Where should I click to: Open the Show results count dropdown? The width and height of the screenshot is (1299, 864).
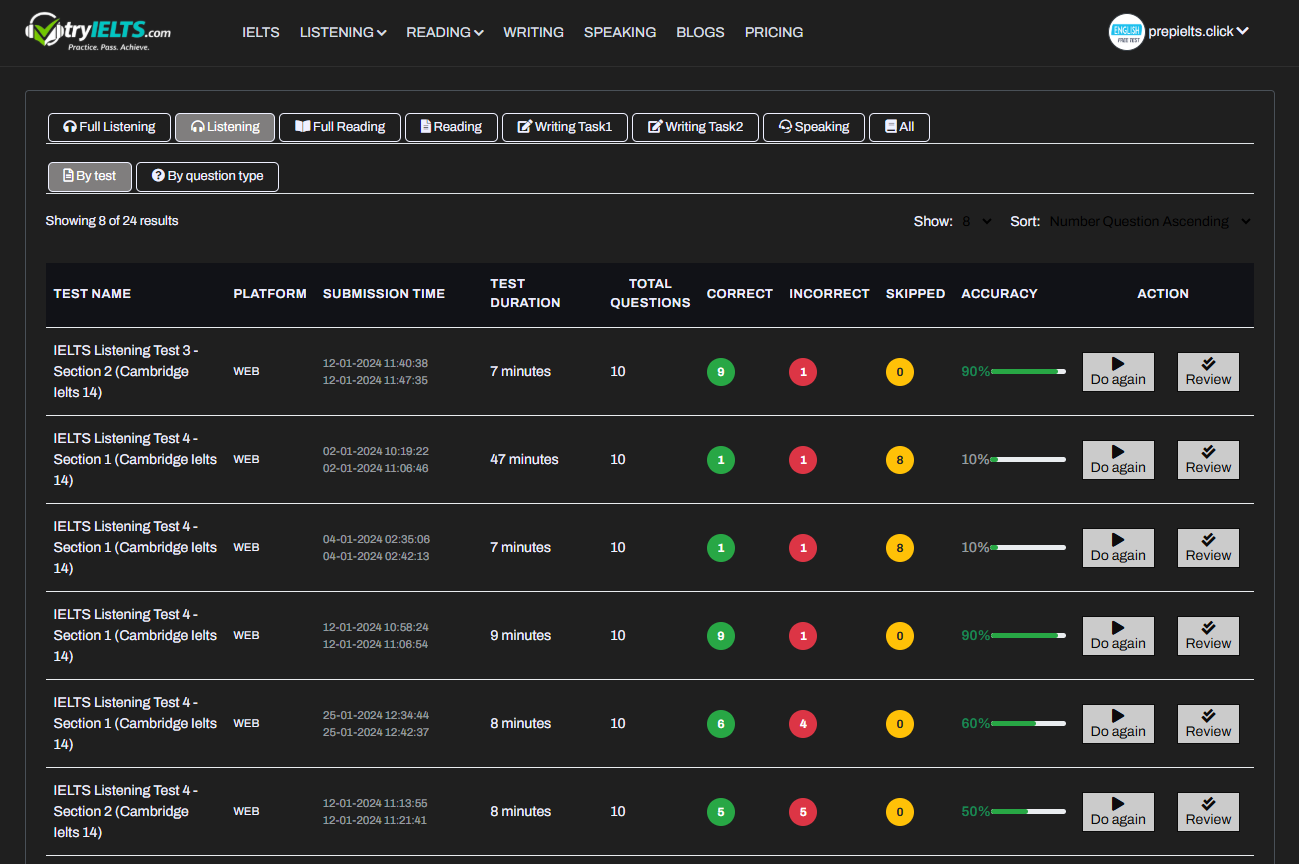(x=976, y=221)
